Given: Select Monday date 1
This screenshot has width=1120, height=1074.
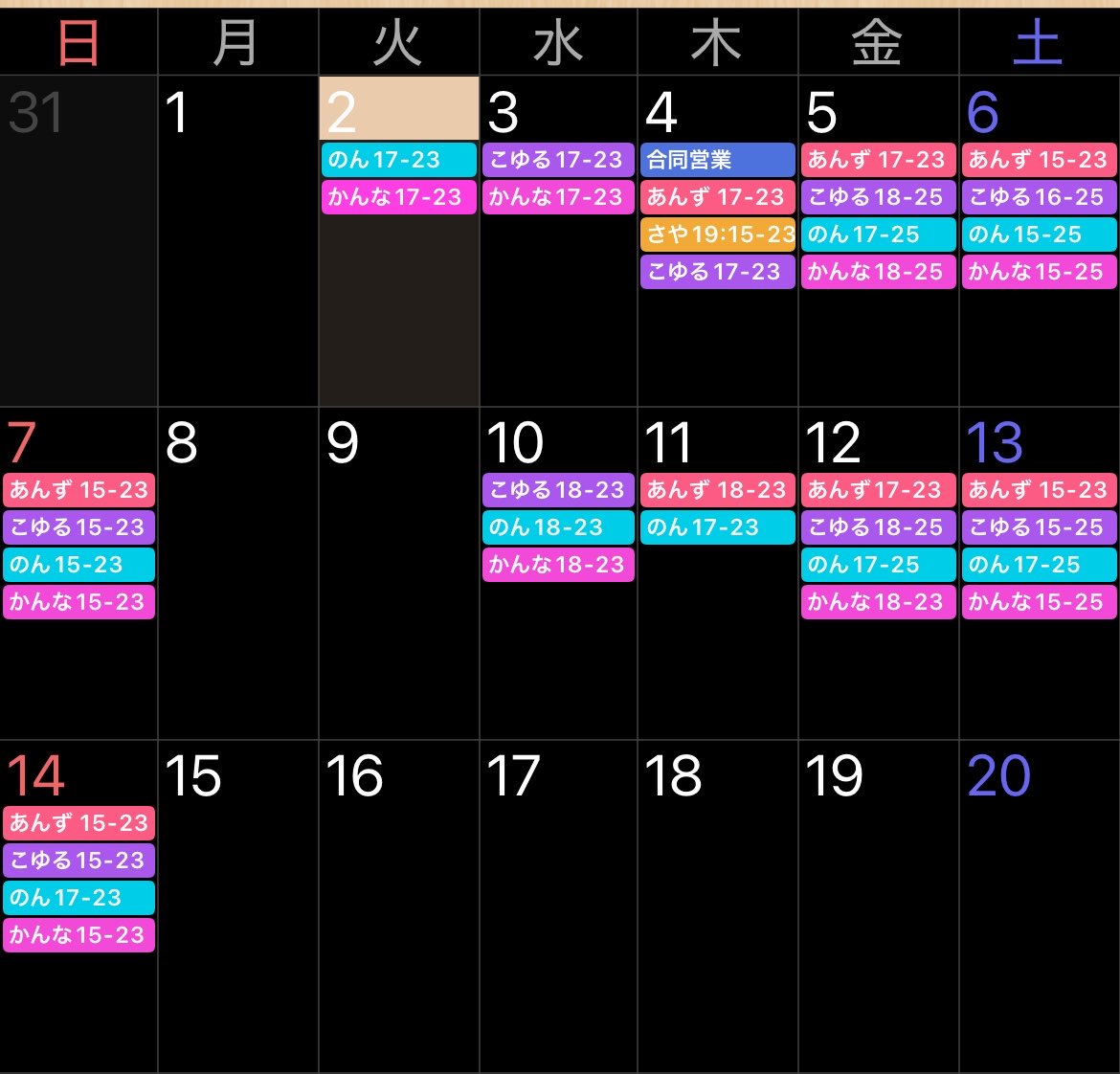Looking at the screenshot, I should pyautogui.click(x=176, y=113).
